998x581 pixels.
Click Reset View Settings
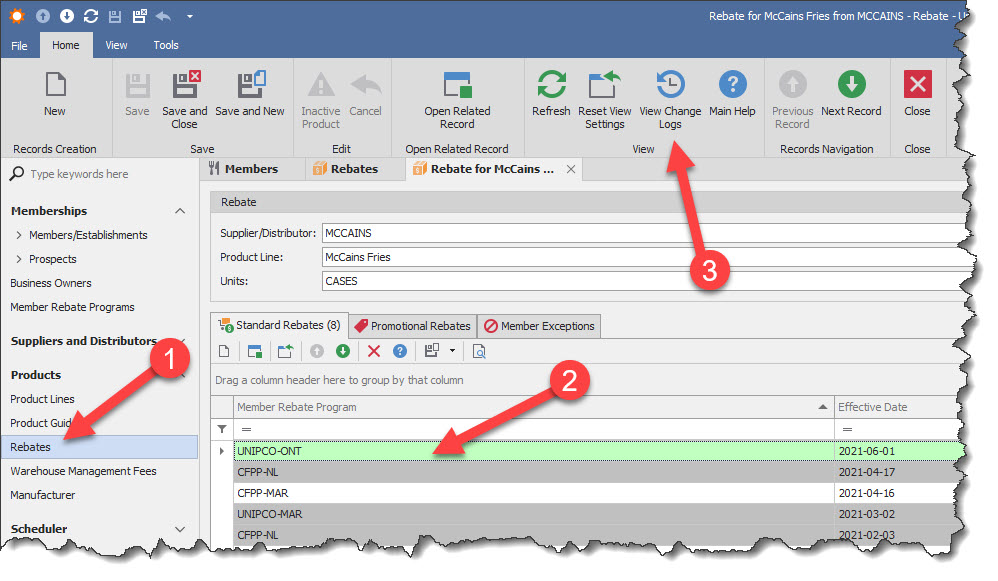coord(604,100)
